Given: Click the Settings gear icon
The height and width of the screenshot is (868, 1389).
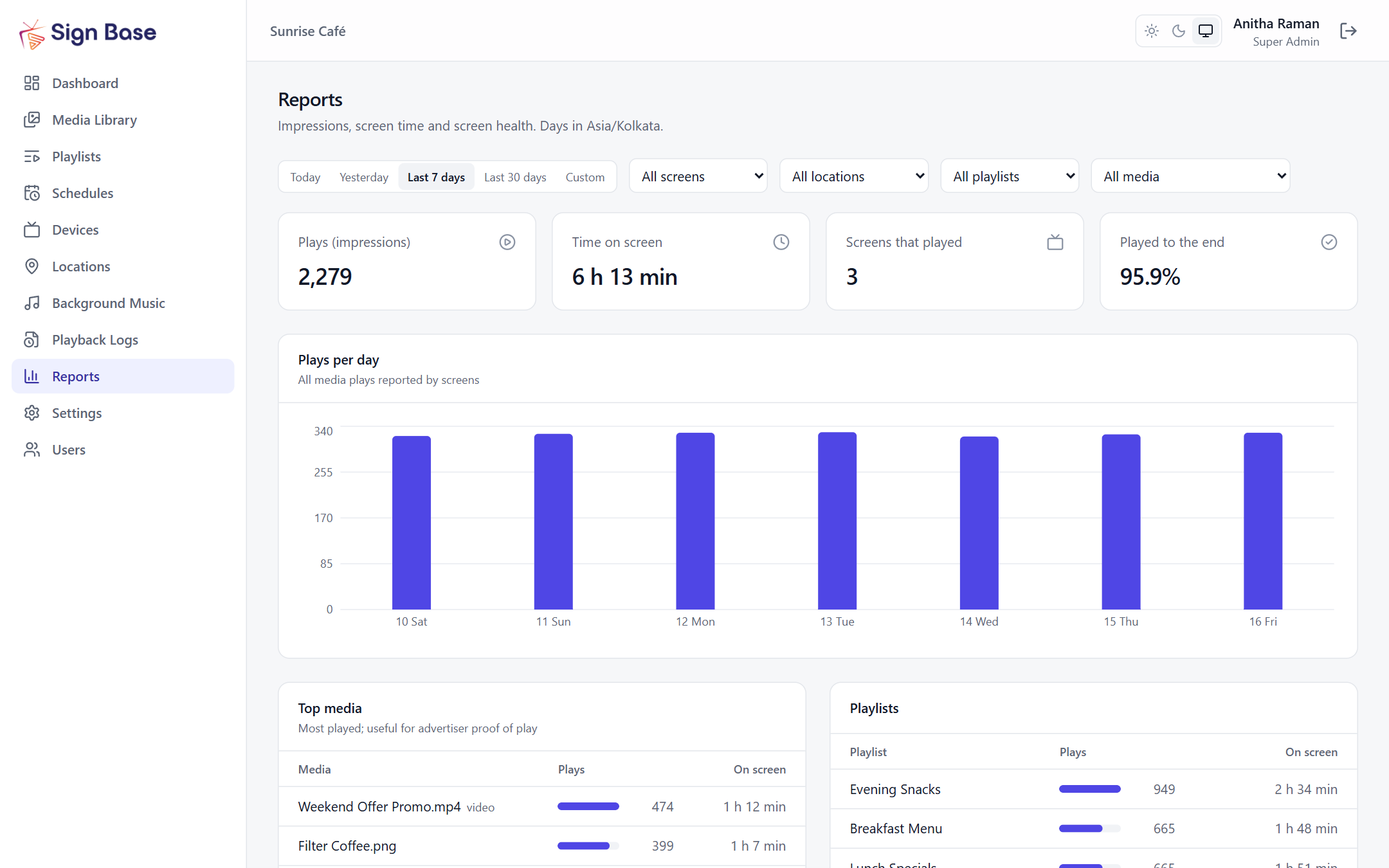Looking at the screenshot, I should pyautogui.click(x=32, y=413).
